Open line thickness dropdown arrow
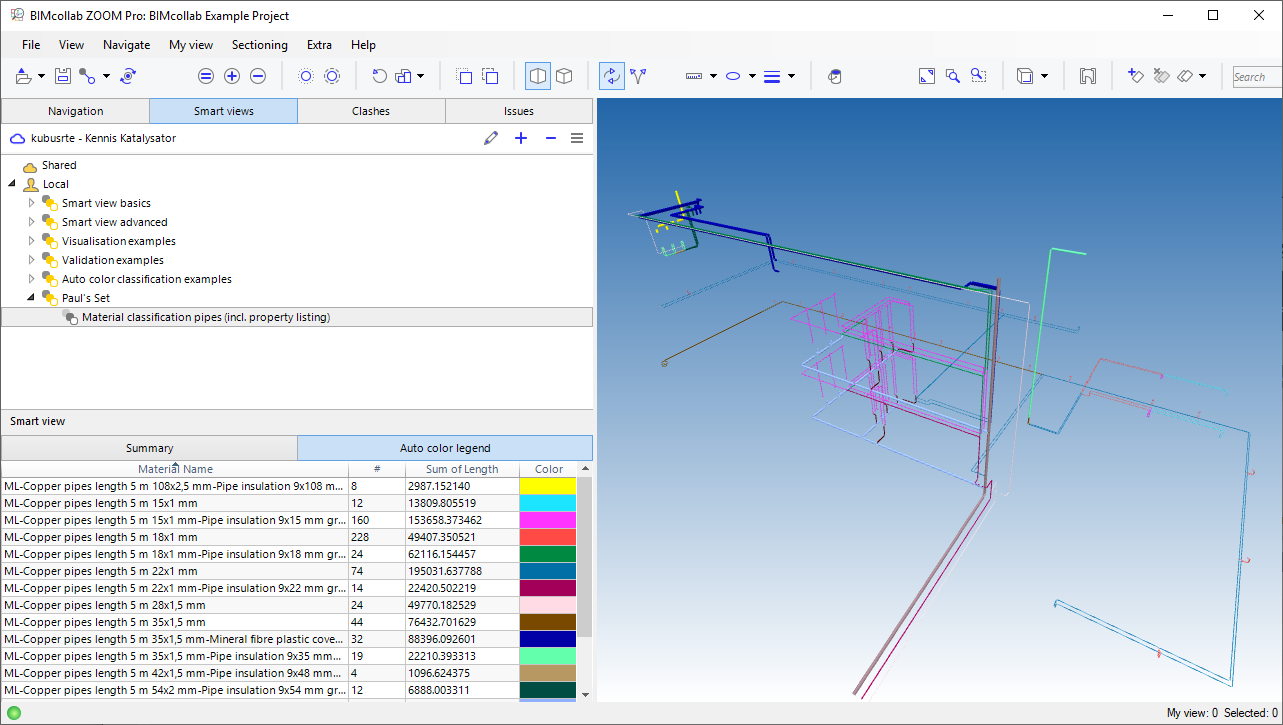The width and height of the screenshot is (1283, 725). click(791, 76)
